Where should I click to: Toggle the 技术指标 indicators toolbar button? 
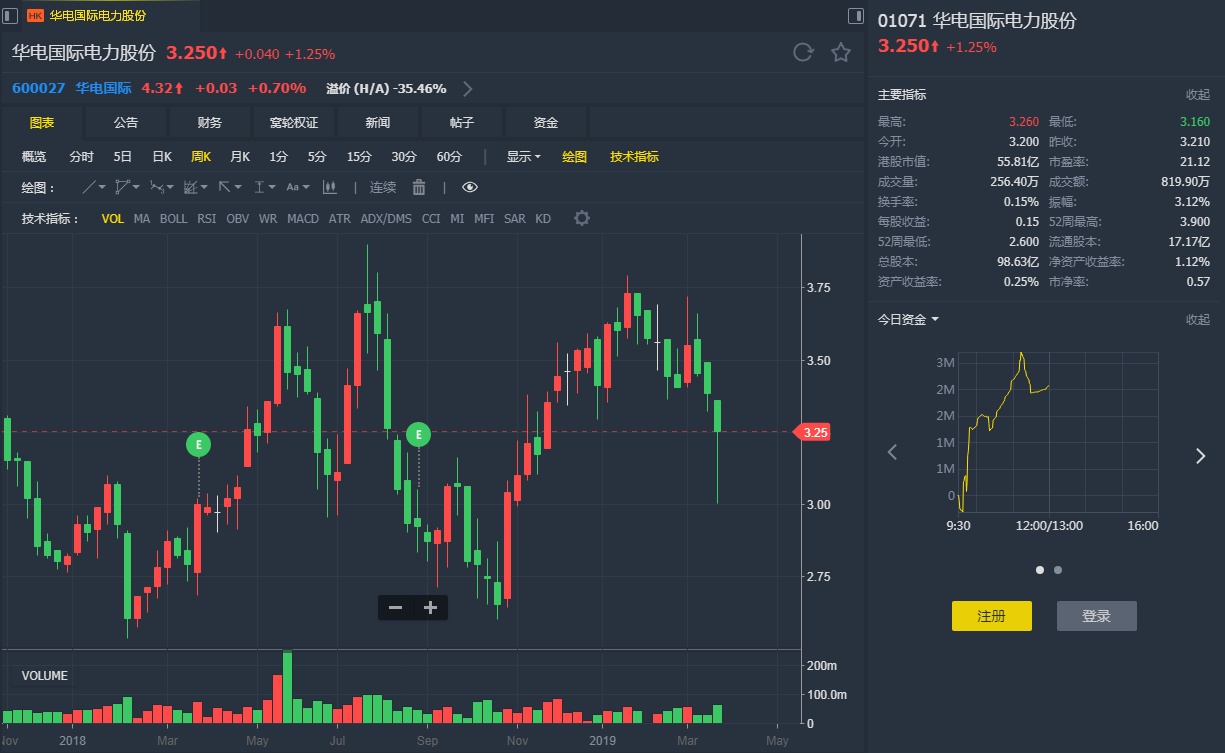pos(635,156)
